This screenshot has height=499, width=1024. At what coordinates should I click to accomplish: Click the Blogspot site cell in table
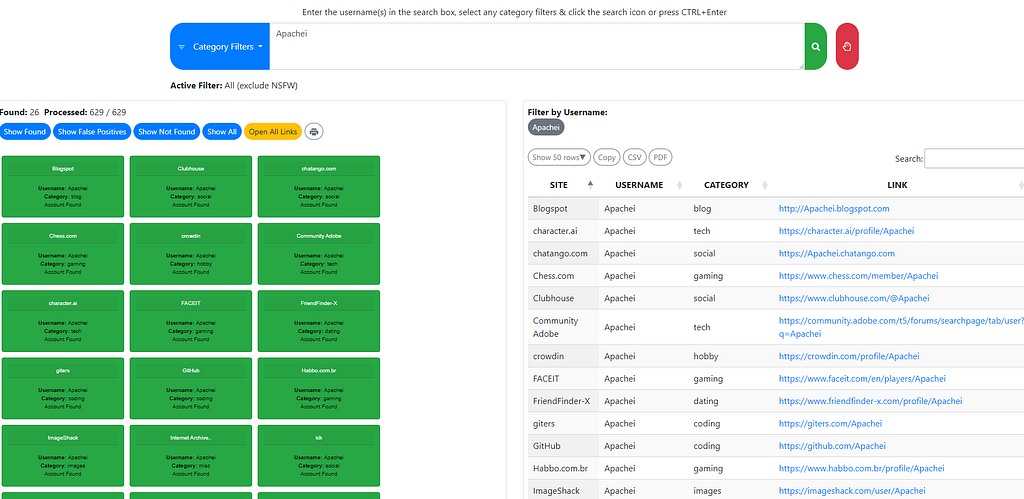(x=563, y=209)
